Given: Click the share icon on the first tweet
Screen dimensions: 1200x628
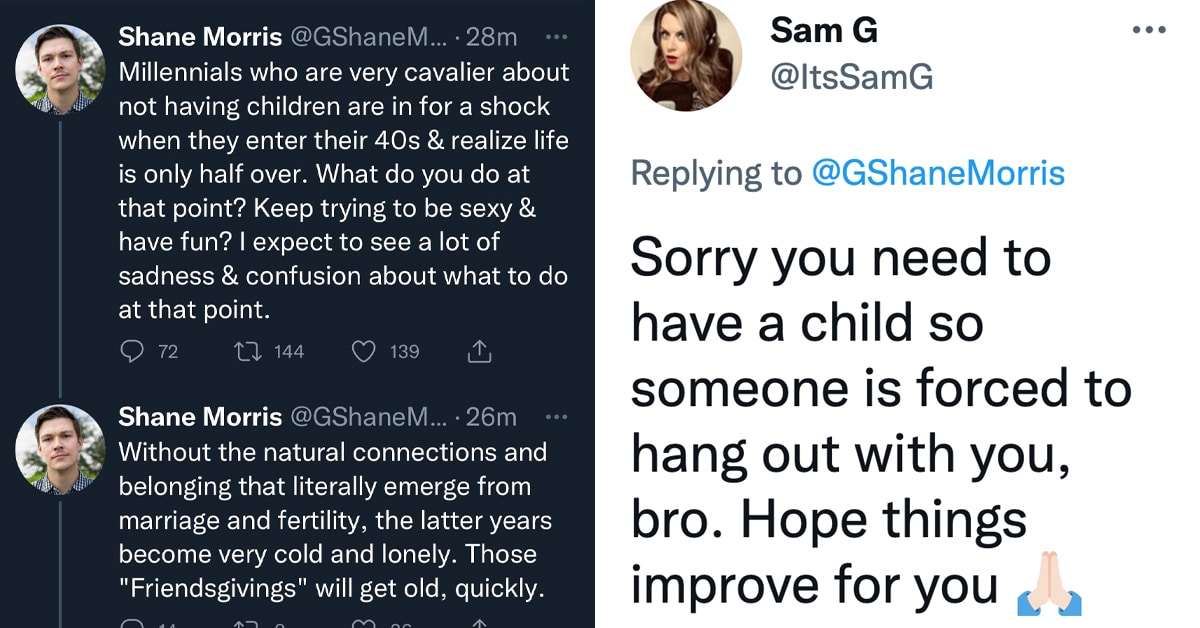Looking at the screenshot, I should pyautogui.click(x=479, y=351).
